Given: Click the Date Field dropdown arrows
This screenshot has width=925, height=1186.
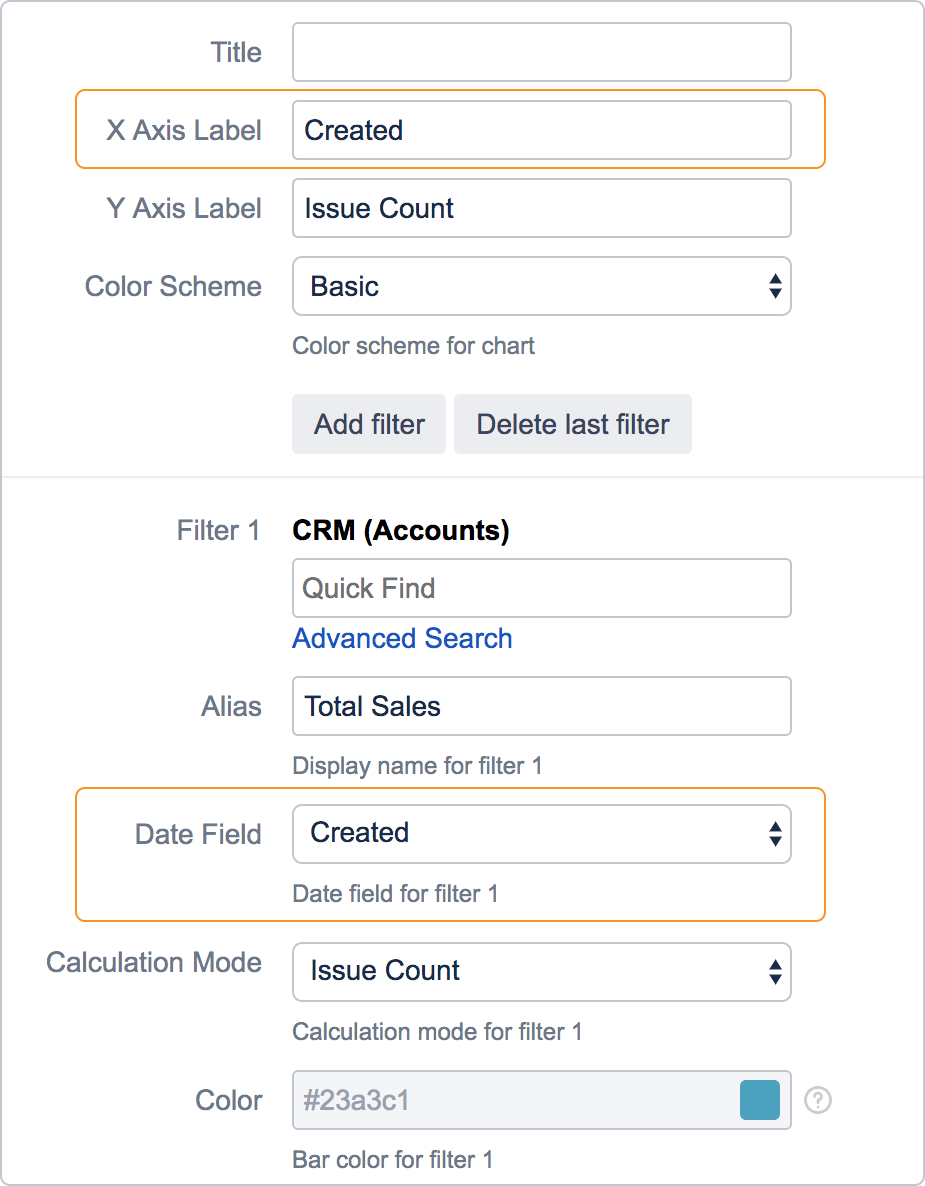Looking at the screenshot, I should point(775,833).
